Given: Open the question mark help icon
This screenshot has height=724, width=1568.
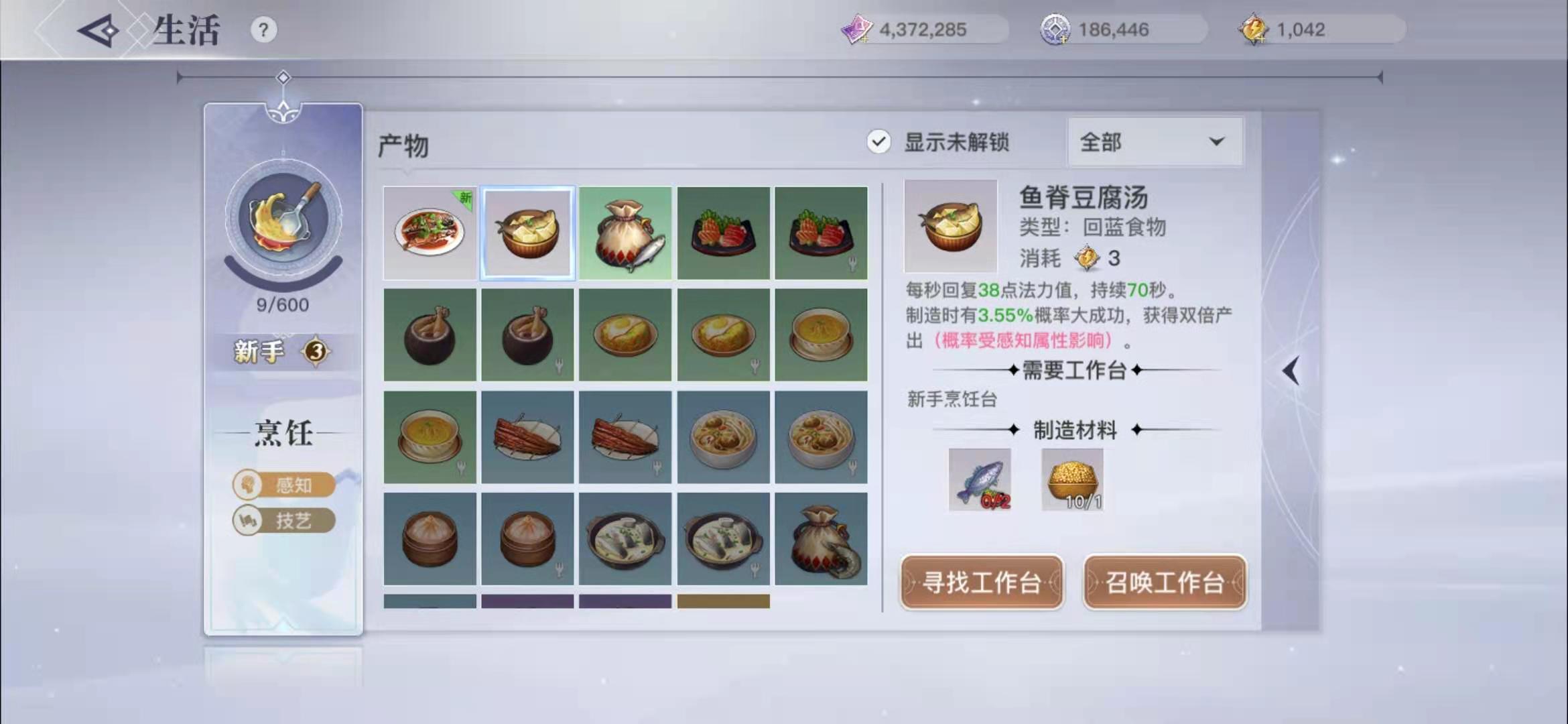Looking at the screenshot, I should point(263,30).
